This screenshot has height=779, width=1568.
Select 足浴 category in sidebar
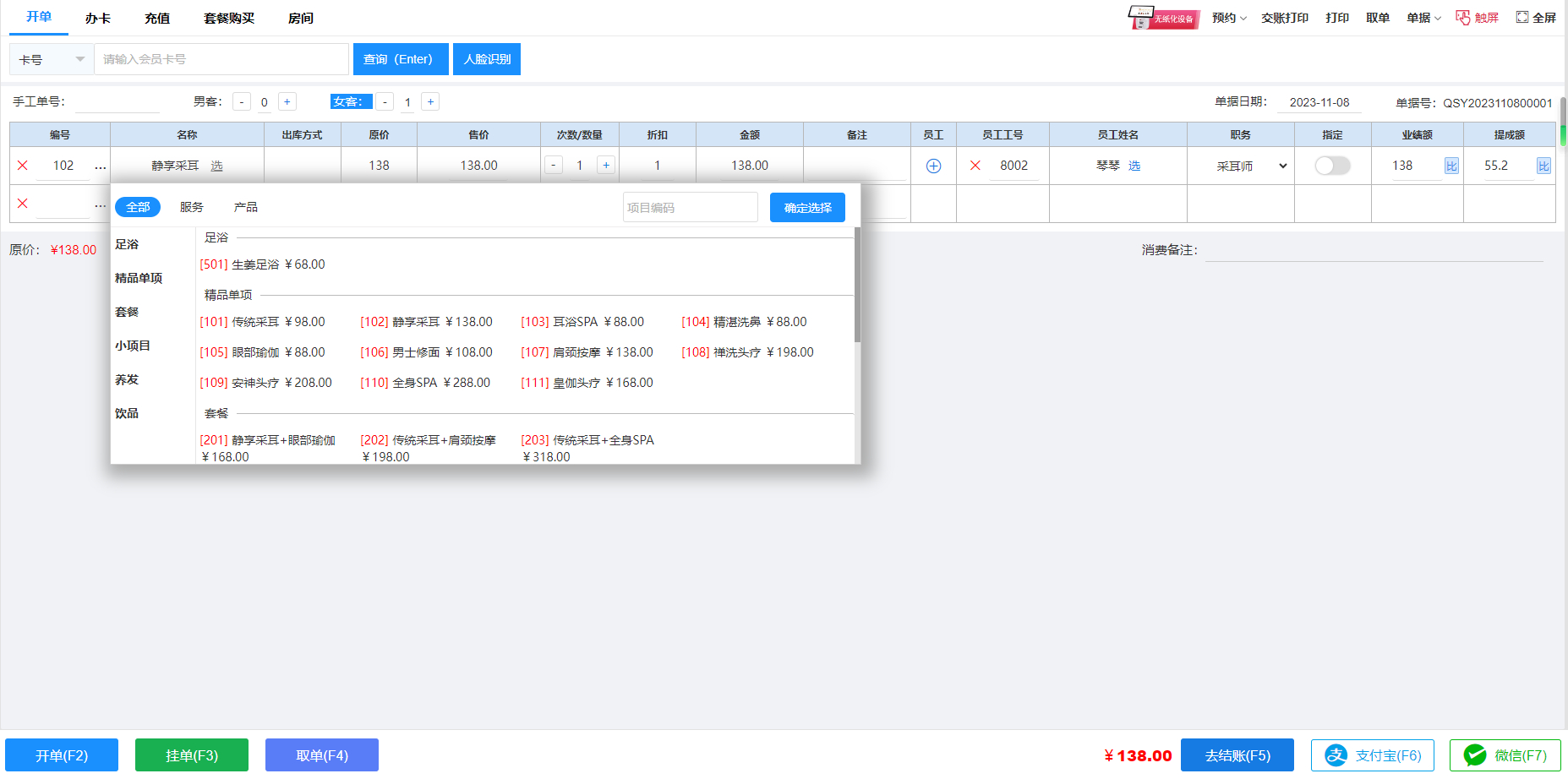(127, 244)
